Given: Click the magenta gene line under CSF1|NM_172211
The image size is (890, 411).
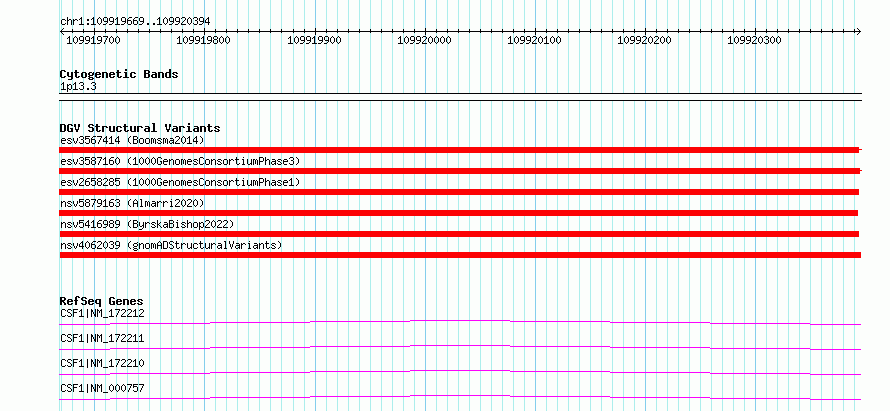Looking at the screenshot, I should coord(460,347).
